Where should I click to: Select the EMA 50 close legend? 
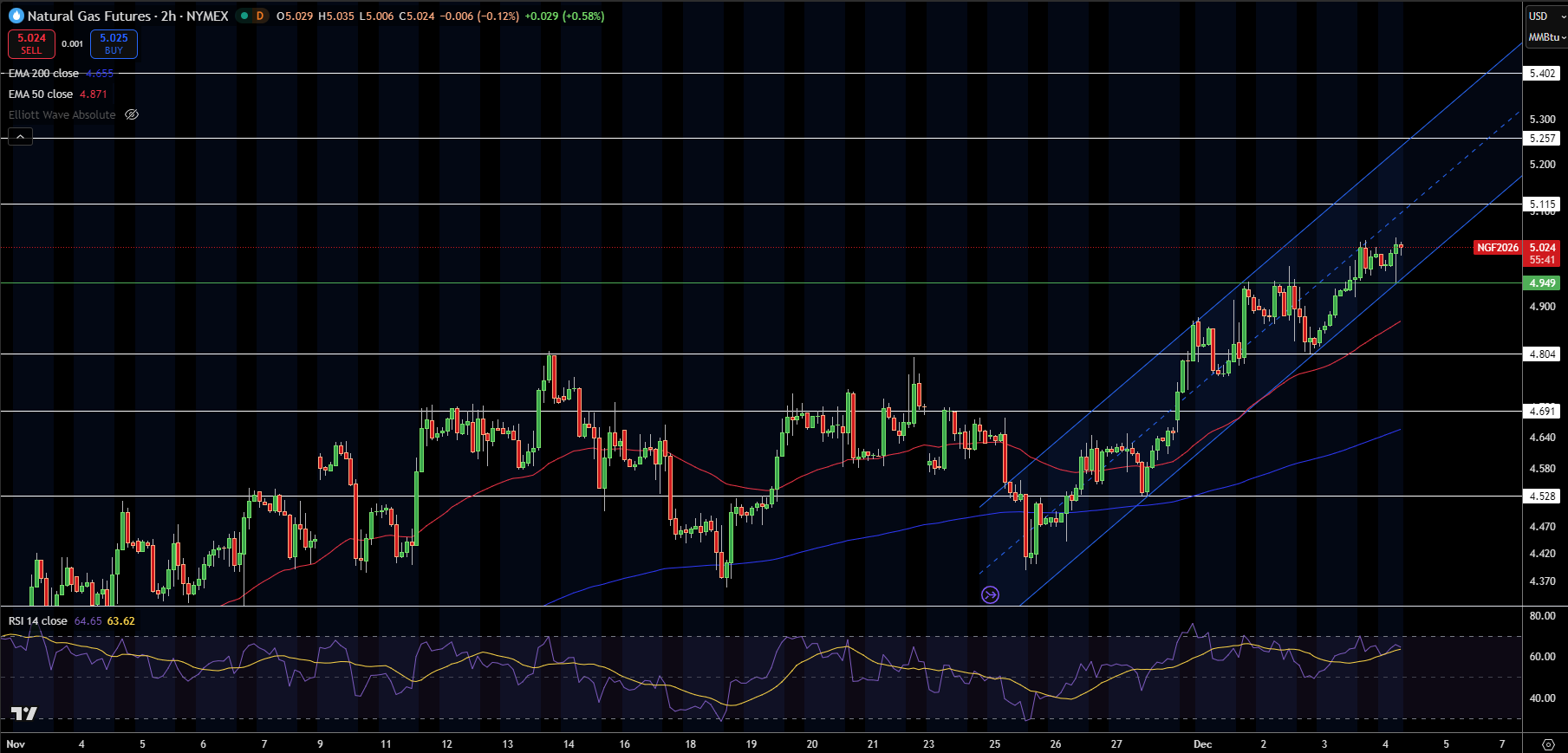tap(41, 94)
